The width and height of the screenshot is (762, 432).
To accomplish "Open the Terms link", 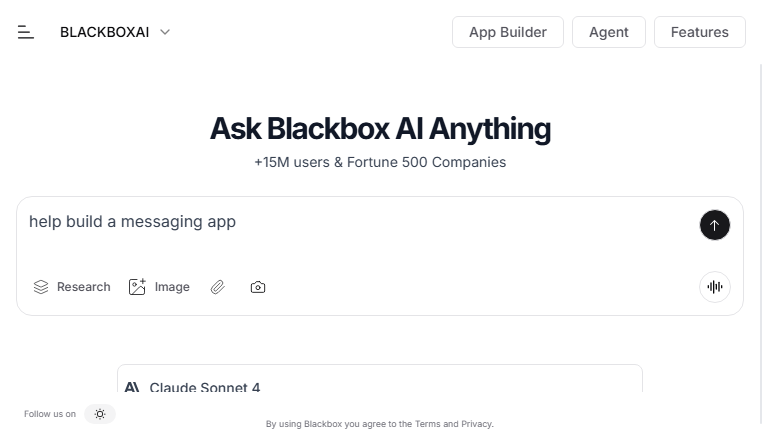I will coord(428,424).
